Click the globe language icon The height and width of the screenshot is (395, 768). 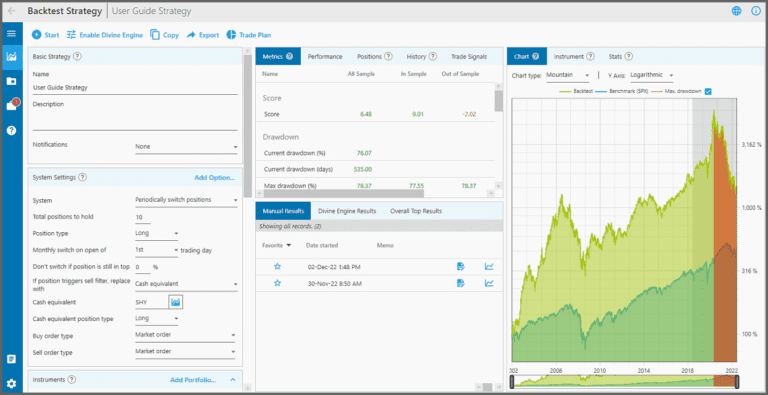[736, 11]
